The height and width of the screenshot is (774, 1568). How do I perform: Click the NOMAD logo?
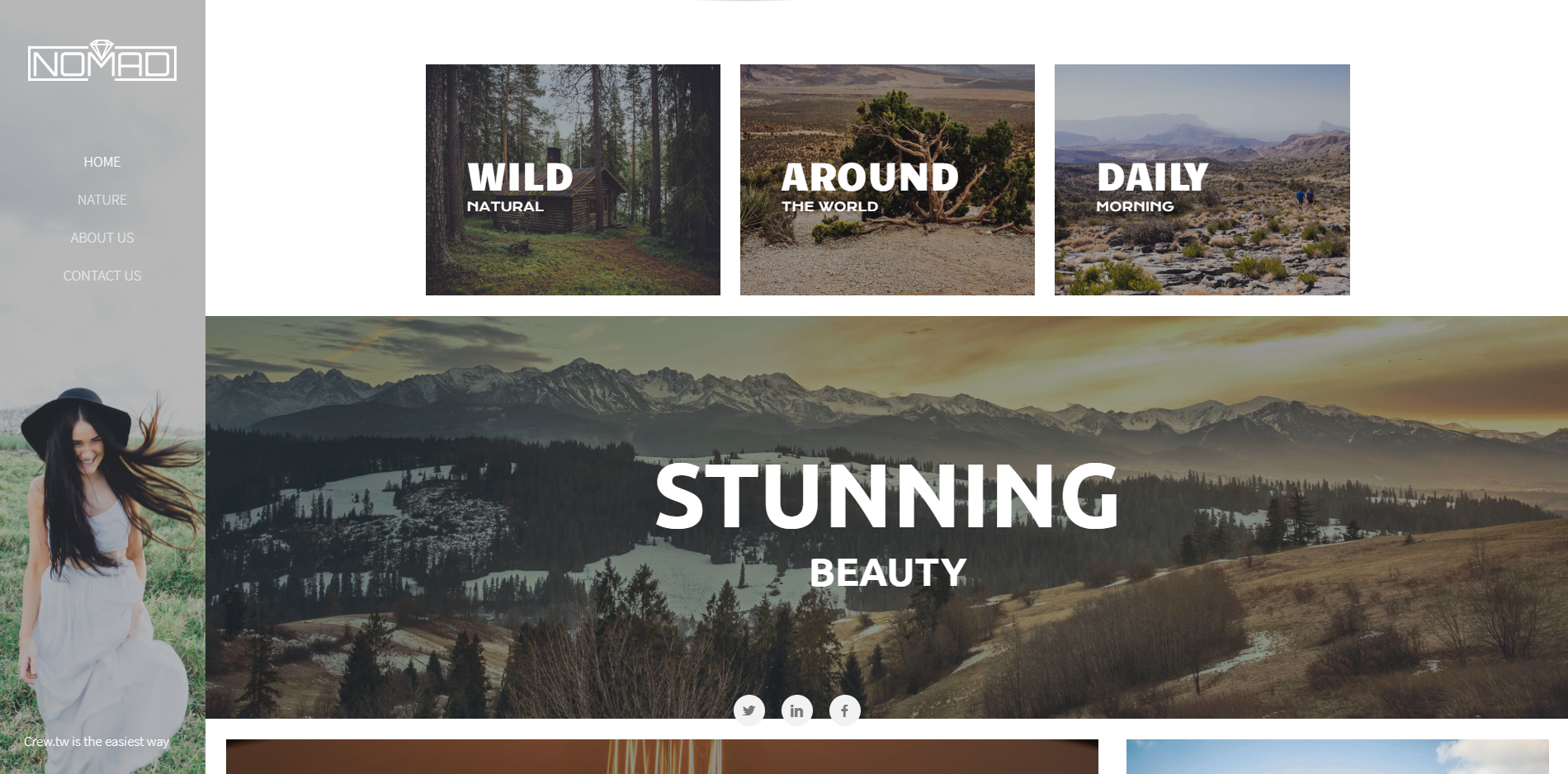tap(102, 60)
